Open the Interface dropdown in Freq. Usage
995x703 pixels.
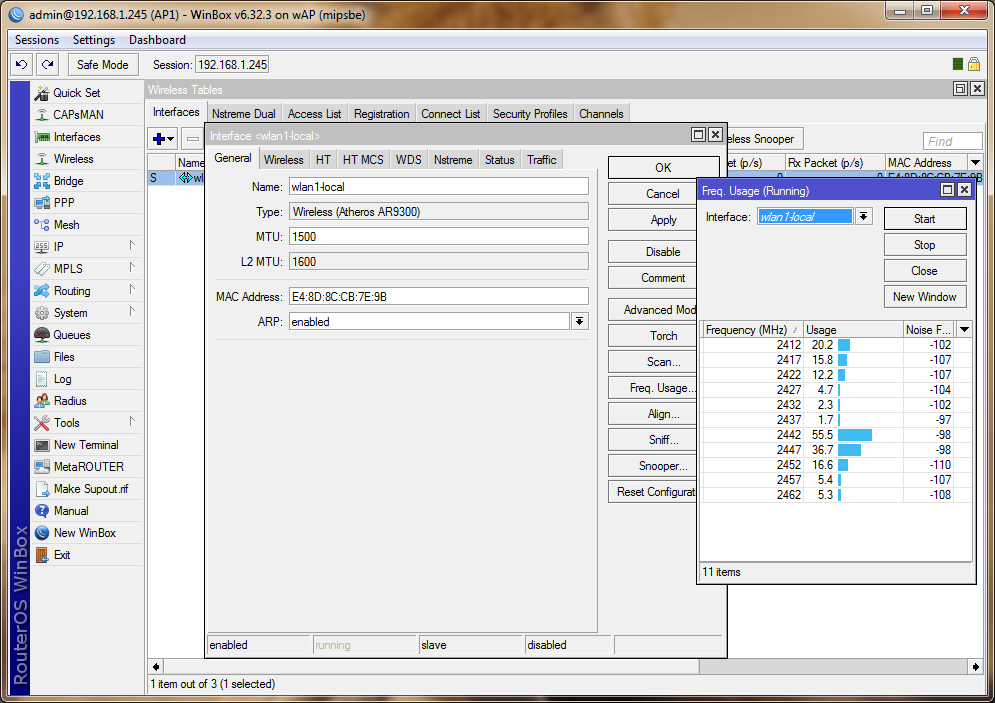click(x=864, y=217)
